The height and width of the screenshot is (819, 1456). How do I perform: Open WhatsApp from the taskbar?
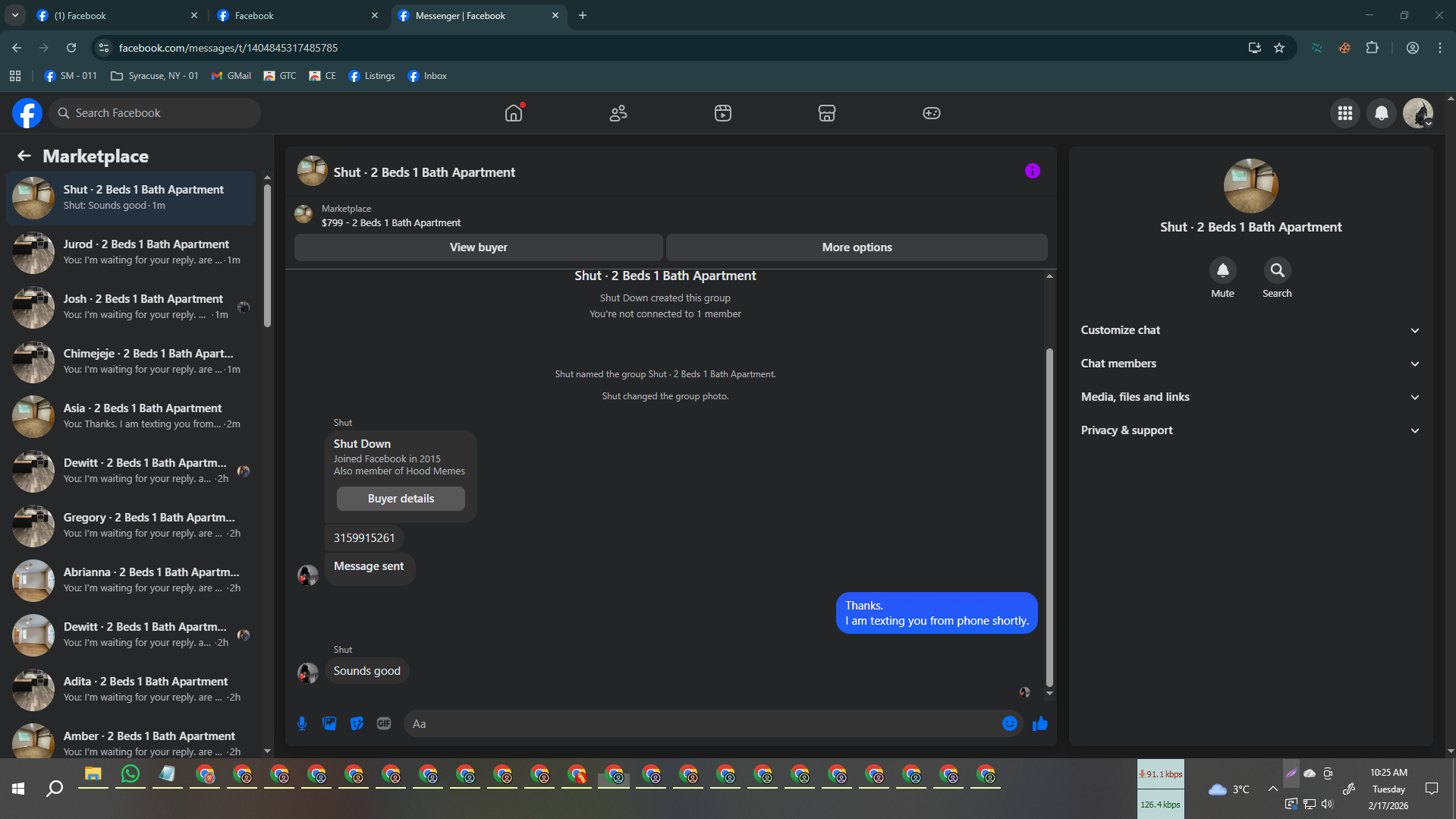[131, 774]
